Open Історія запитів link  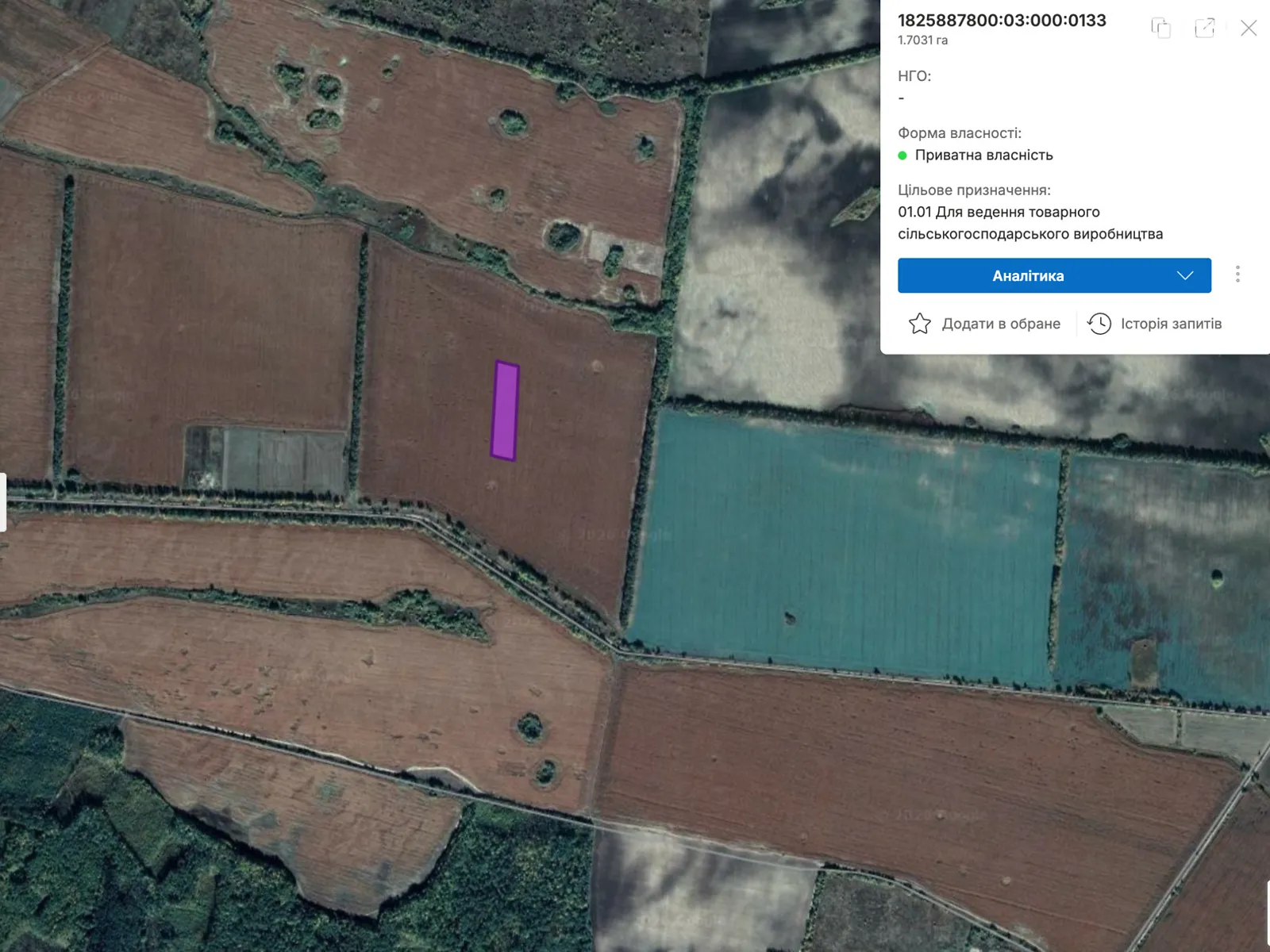(x=1171, y=324)
